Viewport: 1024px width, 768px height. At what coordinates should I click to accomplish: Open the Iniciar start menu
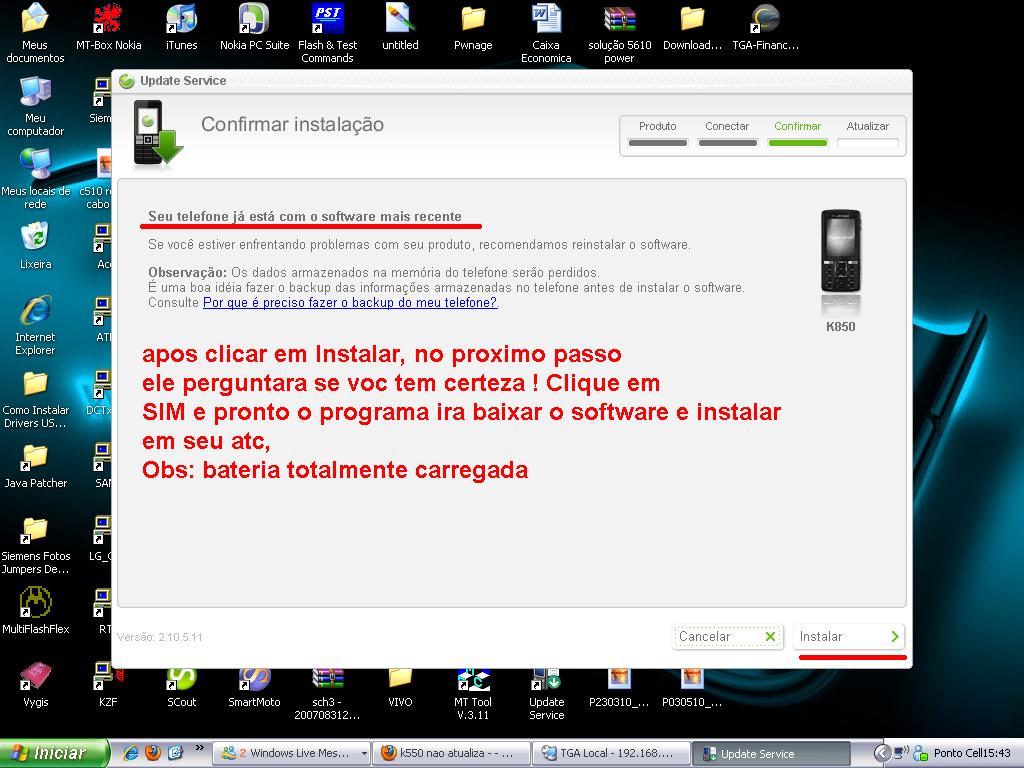pos(52,753)
